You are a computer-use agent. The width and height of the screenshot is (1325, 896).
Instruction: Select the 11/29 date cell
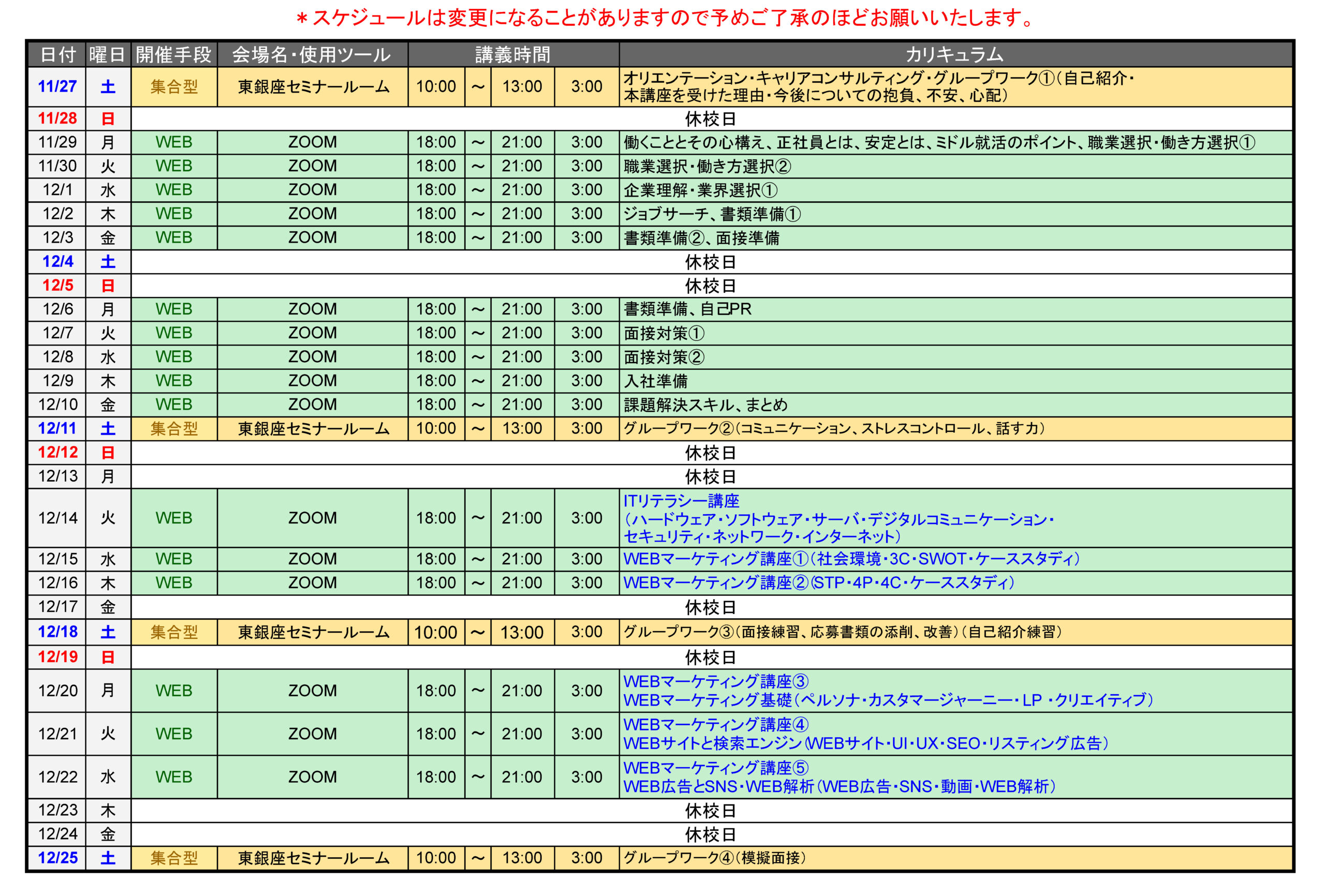coord(57,142)
